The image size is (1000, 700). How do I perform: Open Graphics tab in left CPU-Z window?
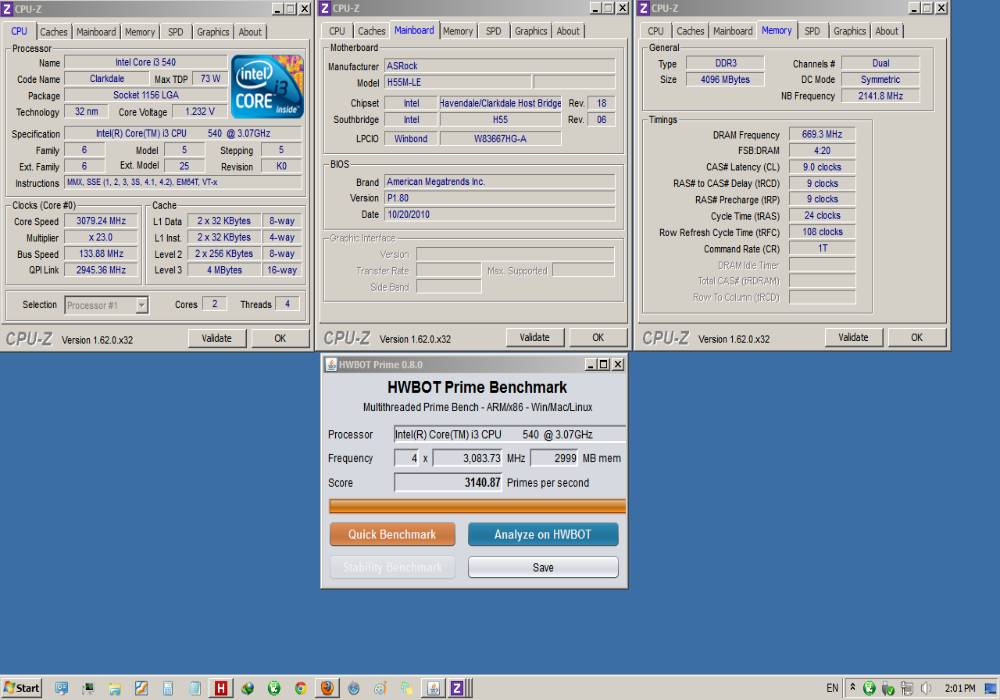[213, 32]
